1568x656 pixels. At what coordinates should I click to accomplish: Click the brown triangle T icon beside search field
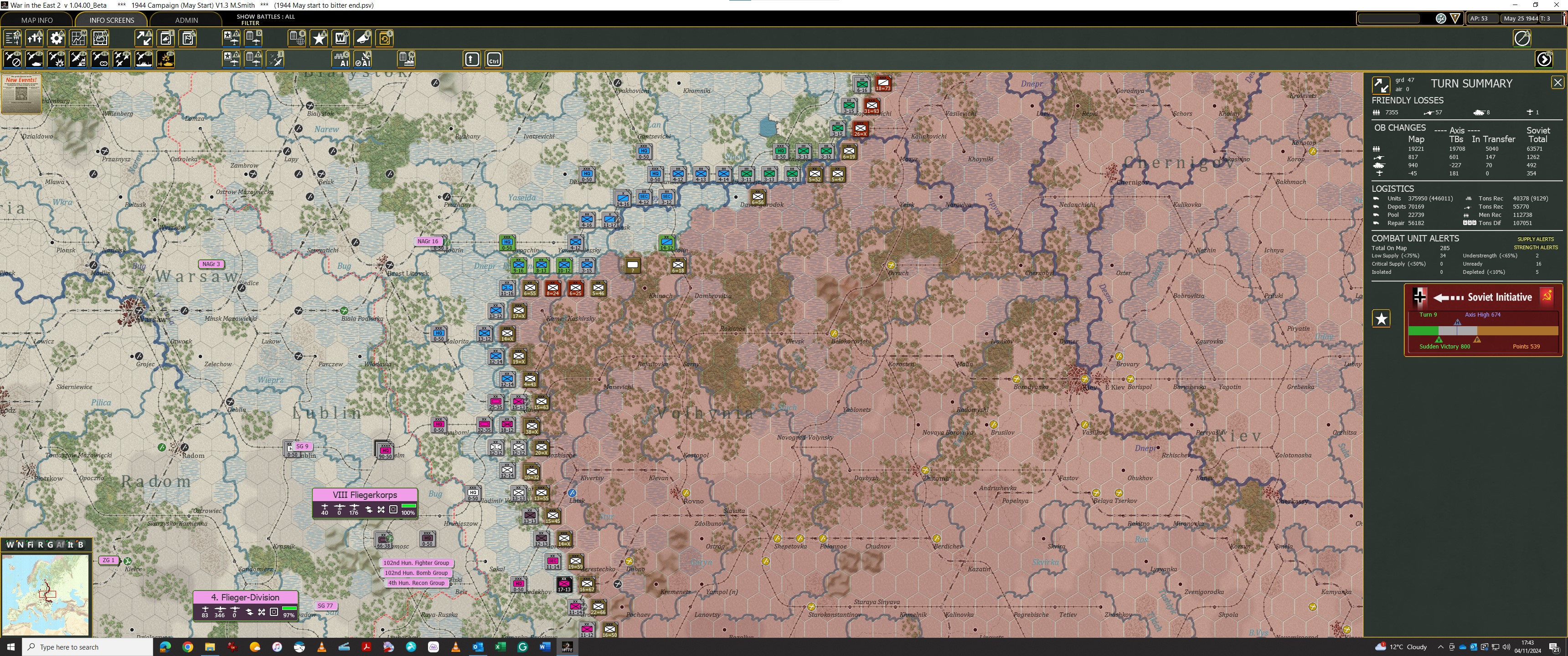pos(1455,18)
